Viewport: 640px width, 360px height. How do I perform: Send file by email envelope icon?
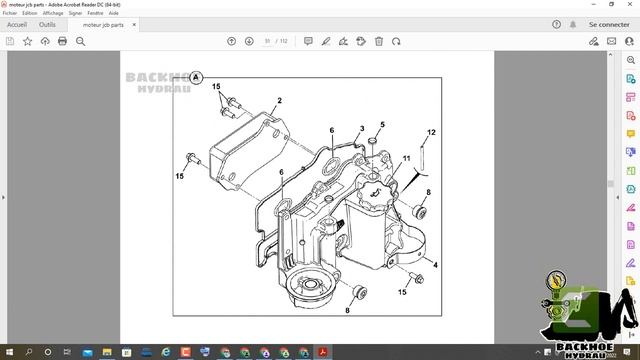coord(611,41)
